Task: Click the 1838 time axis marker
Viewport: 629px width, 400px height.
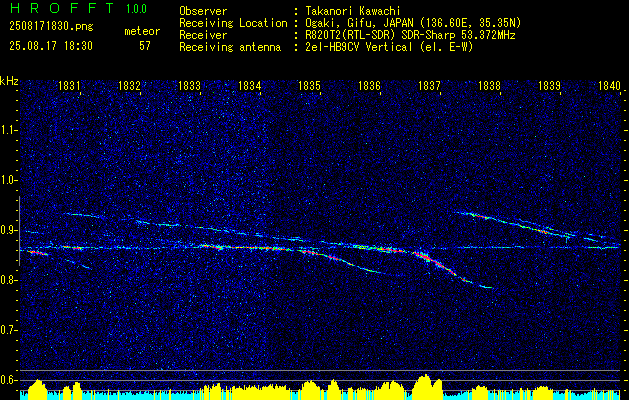Action: point(489,85)
